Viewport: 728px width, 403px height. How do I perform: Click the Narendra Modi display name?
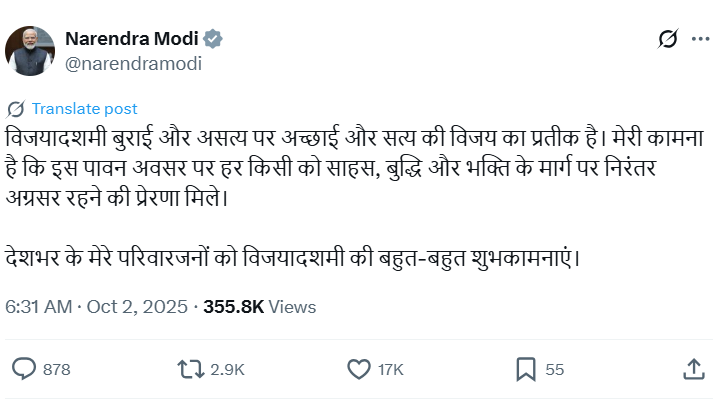(130, 39)
